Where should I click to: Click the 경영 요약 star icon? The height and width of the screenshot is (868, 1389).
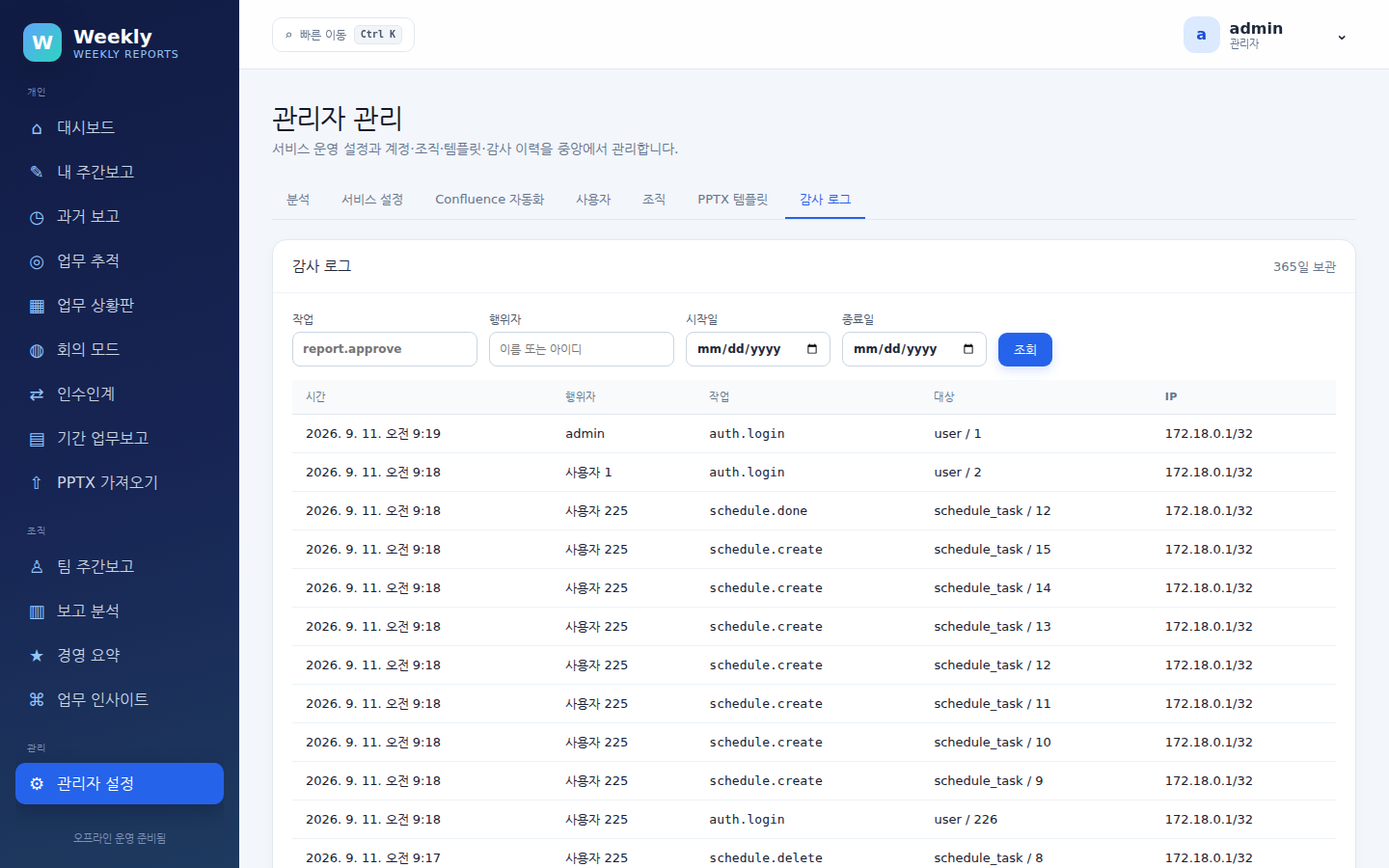37,656
